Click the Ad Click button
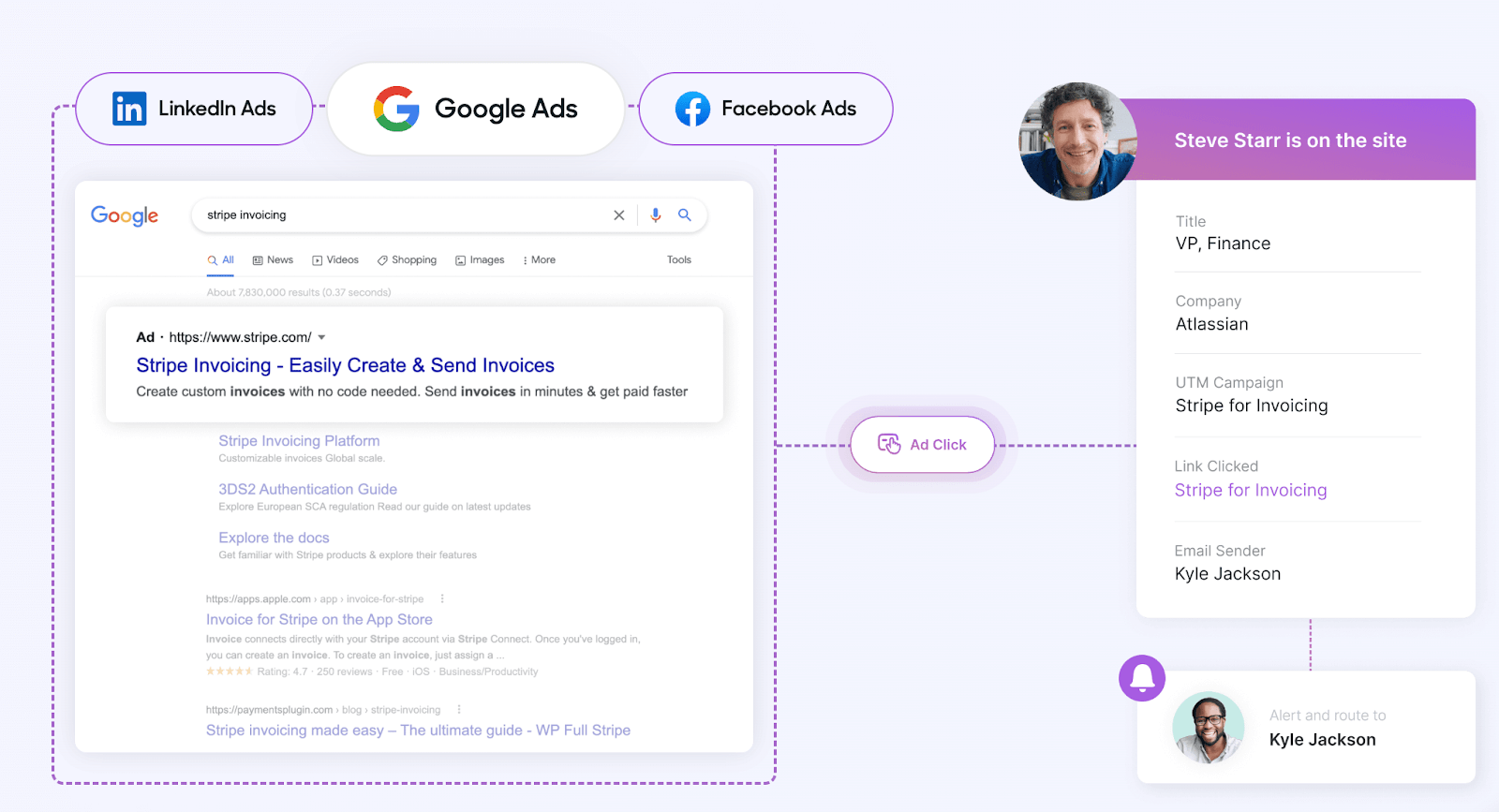 coord(922,445)
